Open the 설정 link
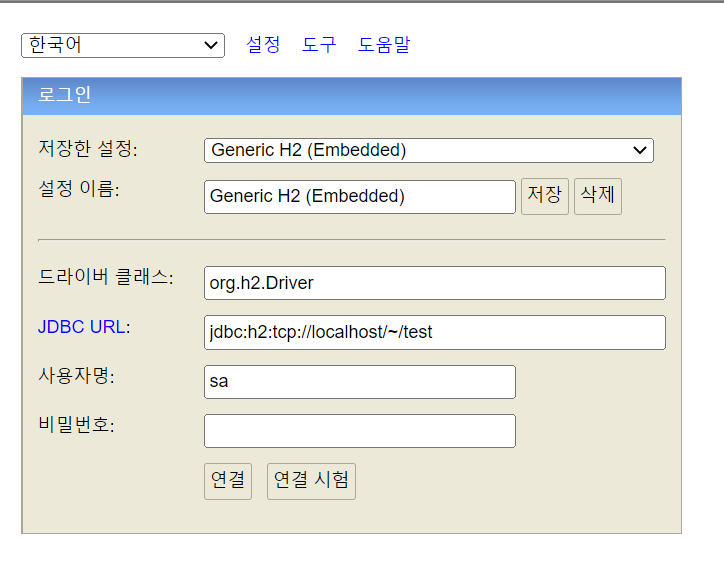 tap(263, 45)
